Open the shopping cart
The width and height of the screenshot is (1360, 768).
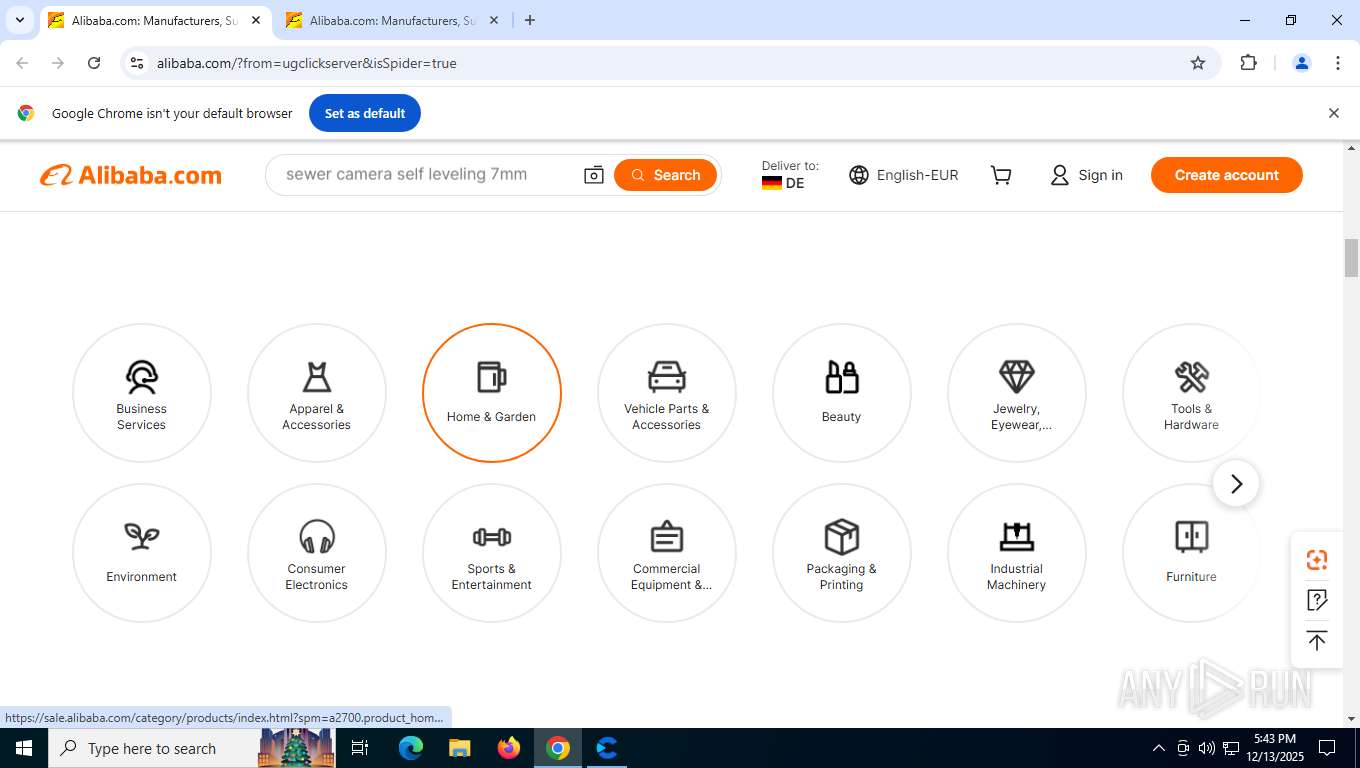1001,175
